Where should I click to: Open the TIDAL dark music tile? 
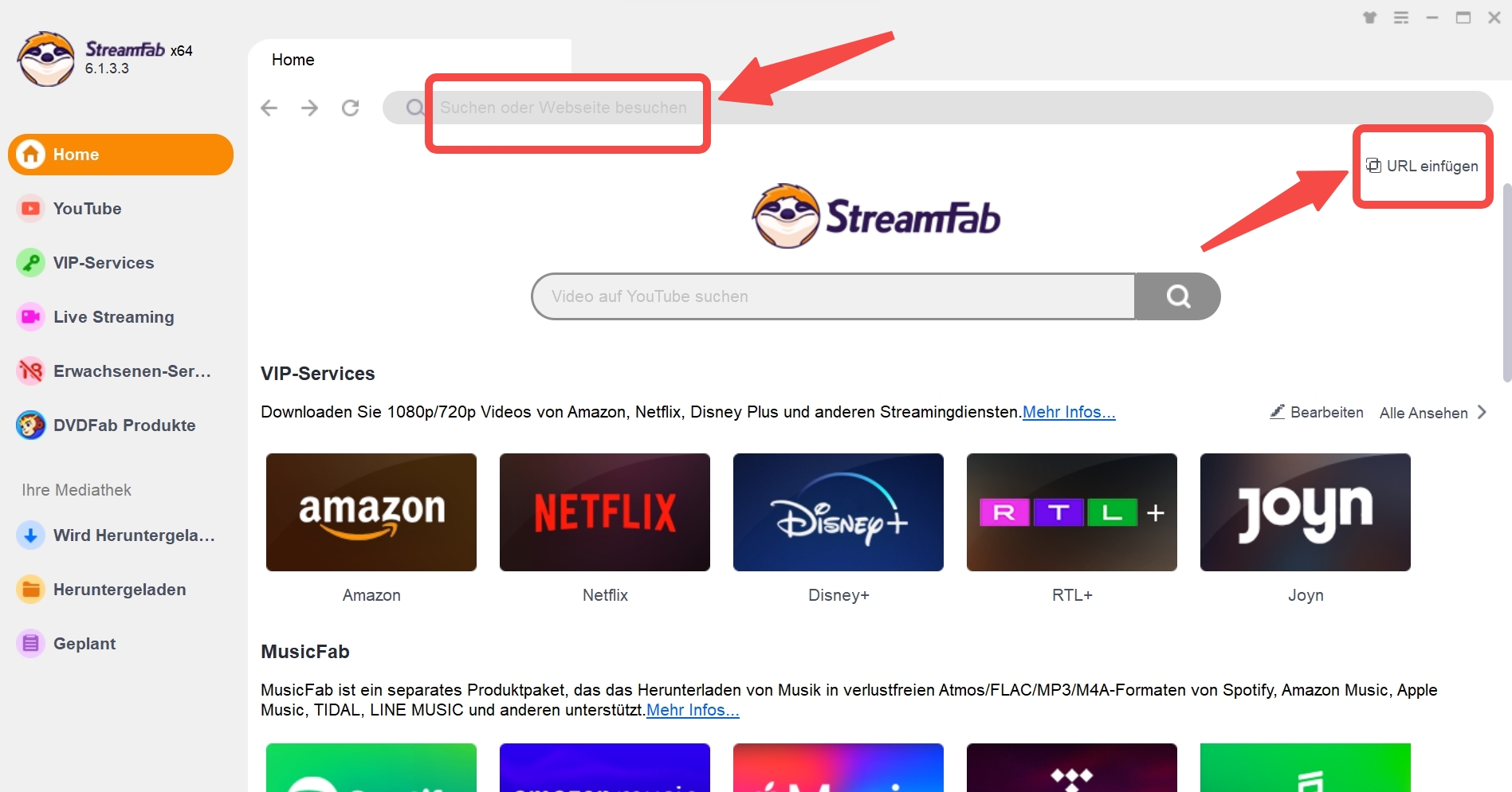1072,767
